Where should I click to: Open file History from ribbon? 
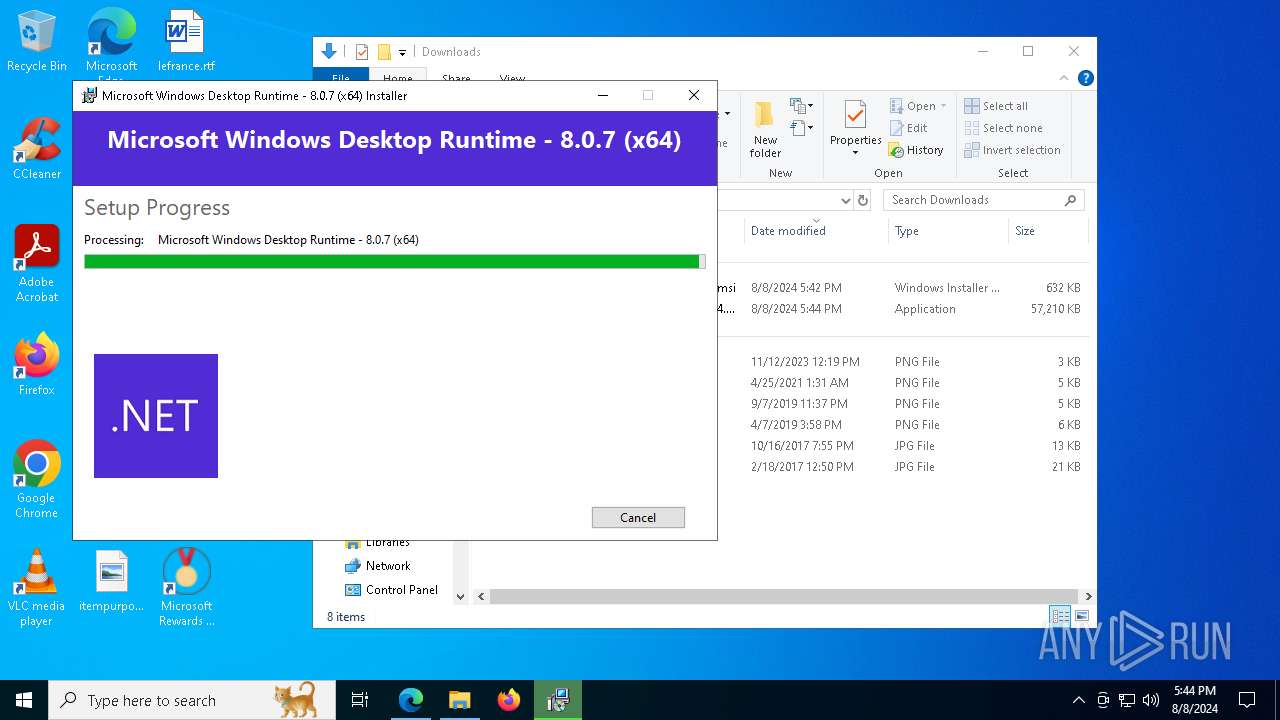pyautogui.click(x=916, y=150)
